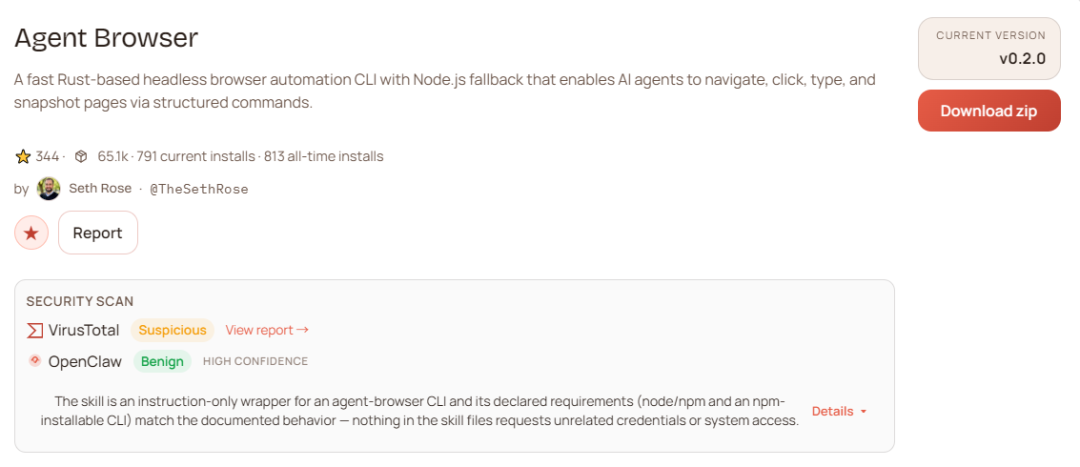The width and height of the screenshot is (1080, 467).
Task: Select the v0.2.0 version number
Action: pos(1022,58)
